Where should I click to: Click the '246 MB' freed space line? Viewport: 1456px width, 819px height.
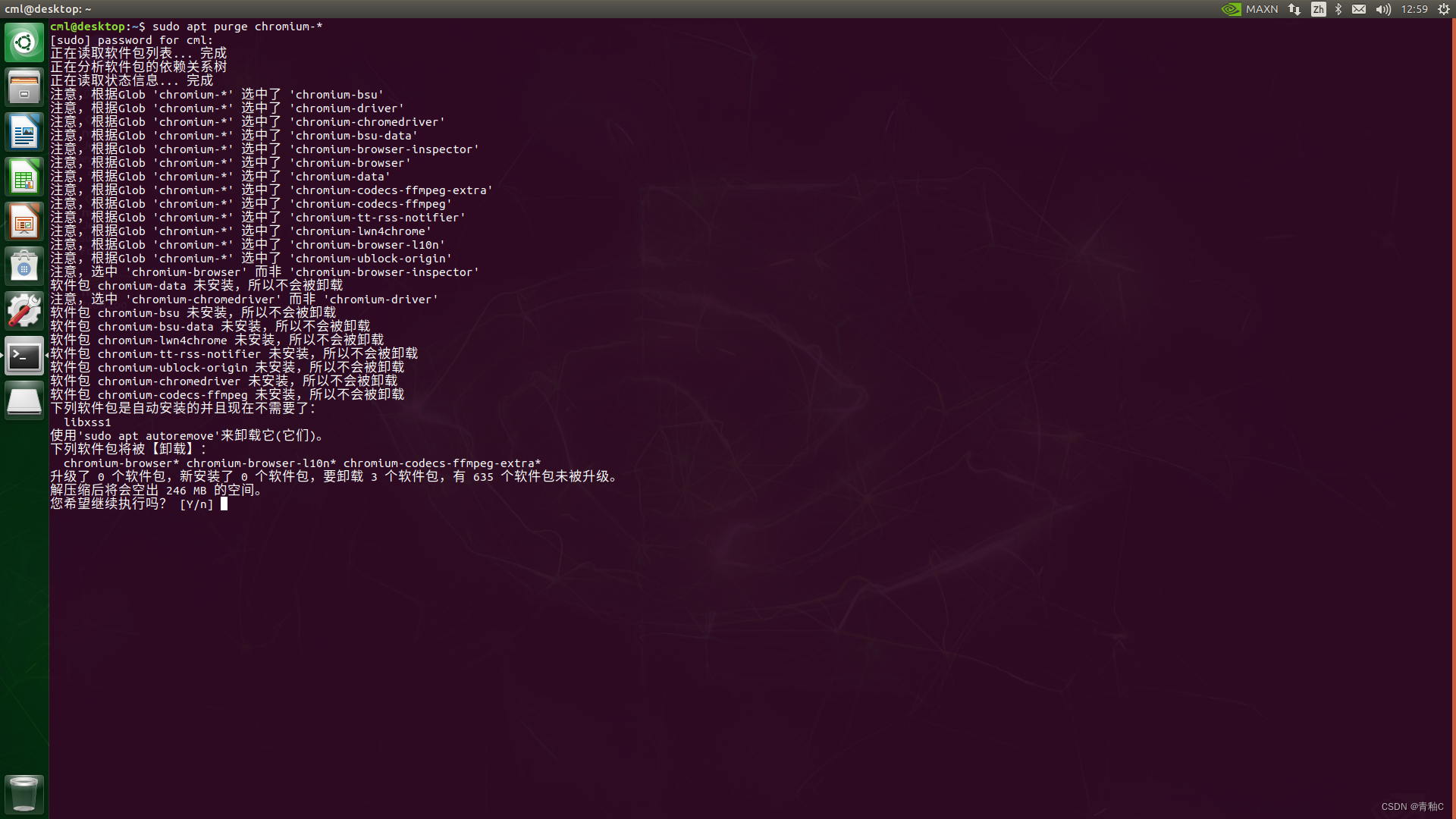click(156, 490)
